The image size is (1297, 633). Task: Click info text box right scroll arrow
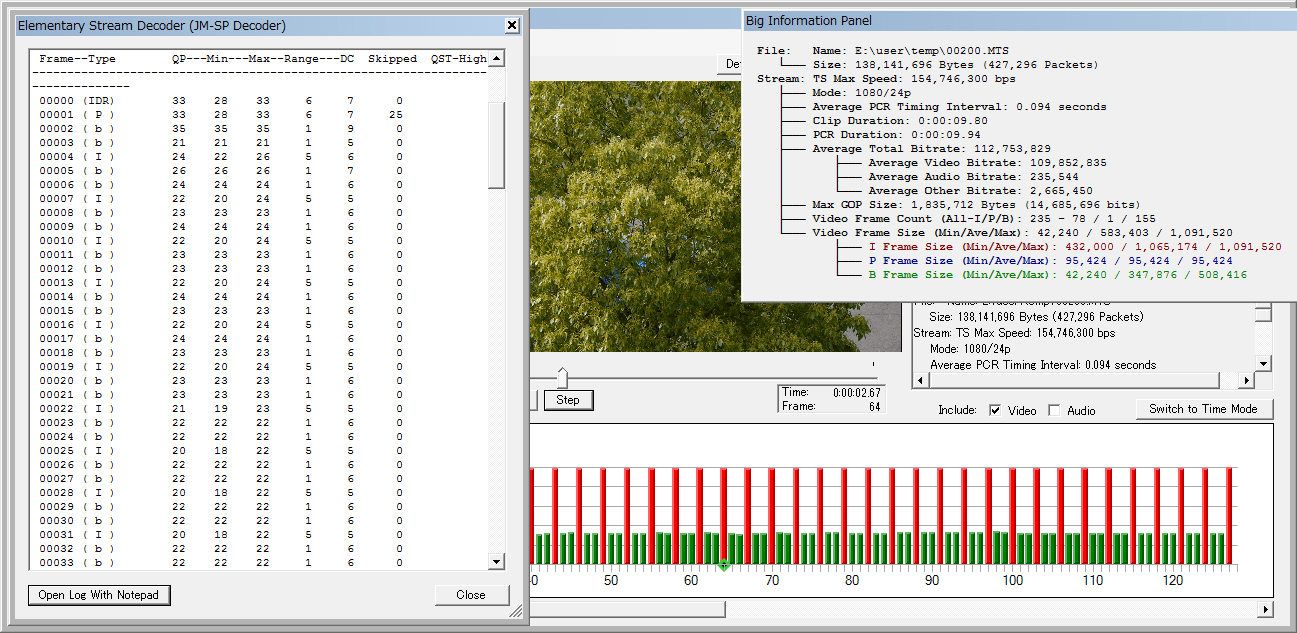coord(1246,381)
